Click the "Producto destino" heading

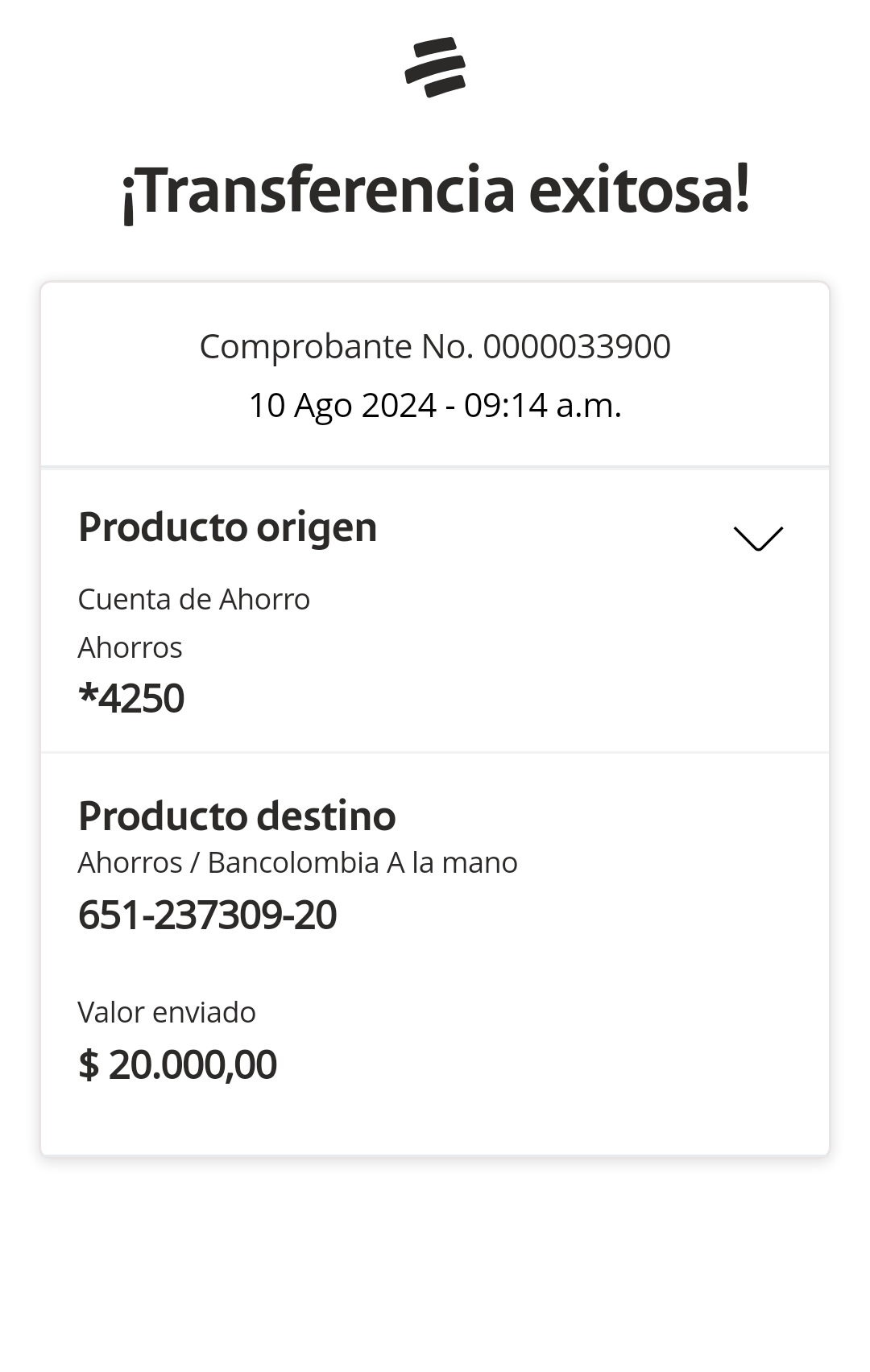(237, 816)
